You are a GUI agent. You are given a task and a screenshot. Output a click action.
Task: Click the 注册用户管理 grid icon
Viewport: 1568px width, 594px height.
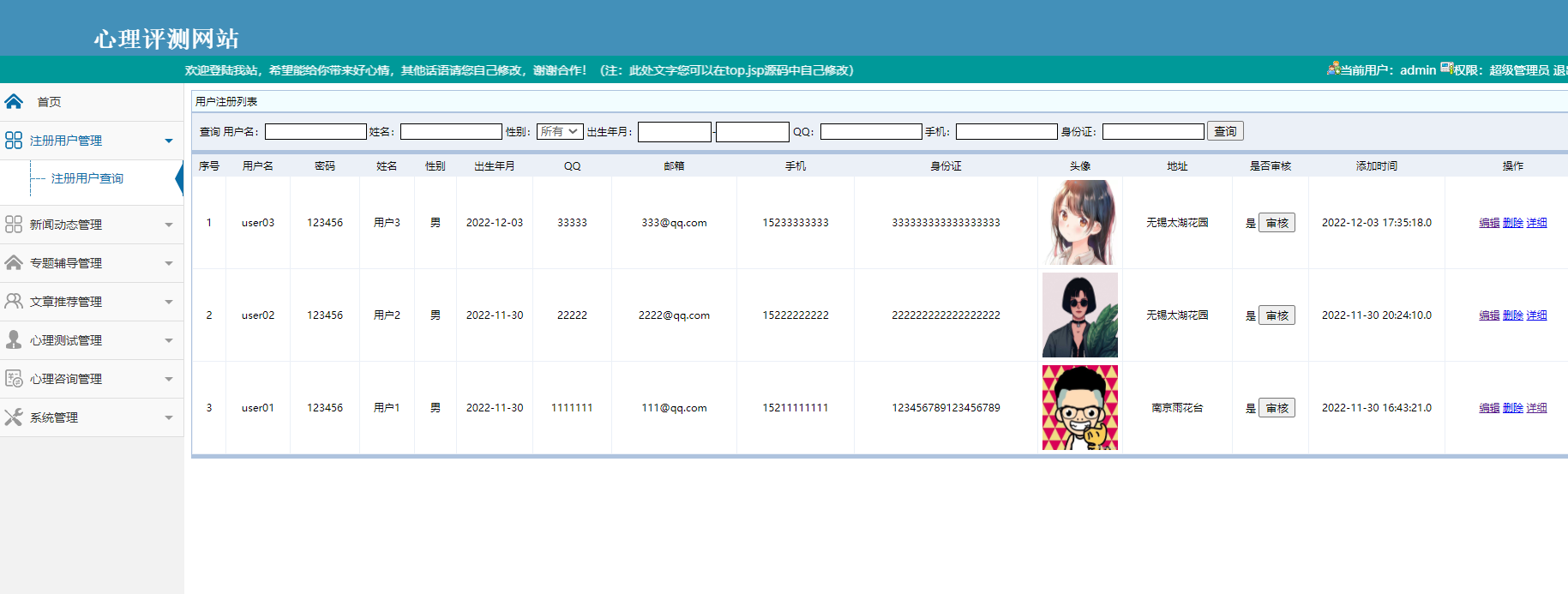coord(14,141)
